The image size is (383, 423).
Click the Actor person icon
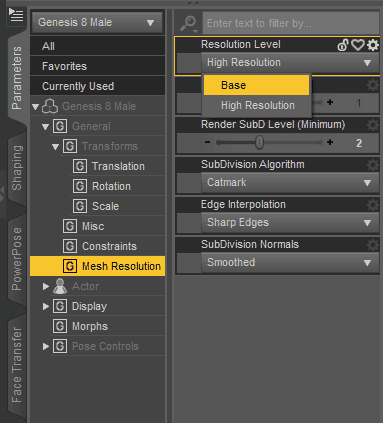tap(60, 286)
